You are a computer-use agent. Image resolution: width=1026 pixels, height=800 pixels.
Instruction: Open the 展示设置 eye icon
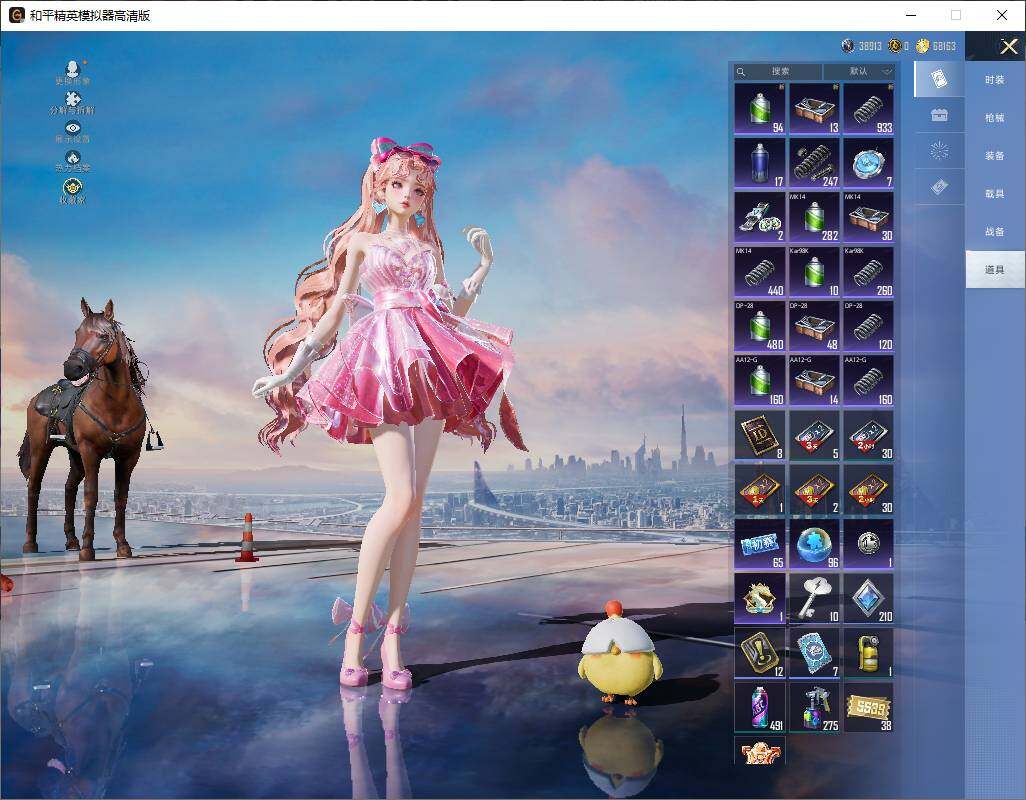coord(73,131)
